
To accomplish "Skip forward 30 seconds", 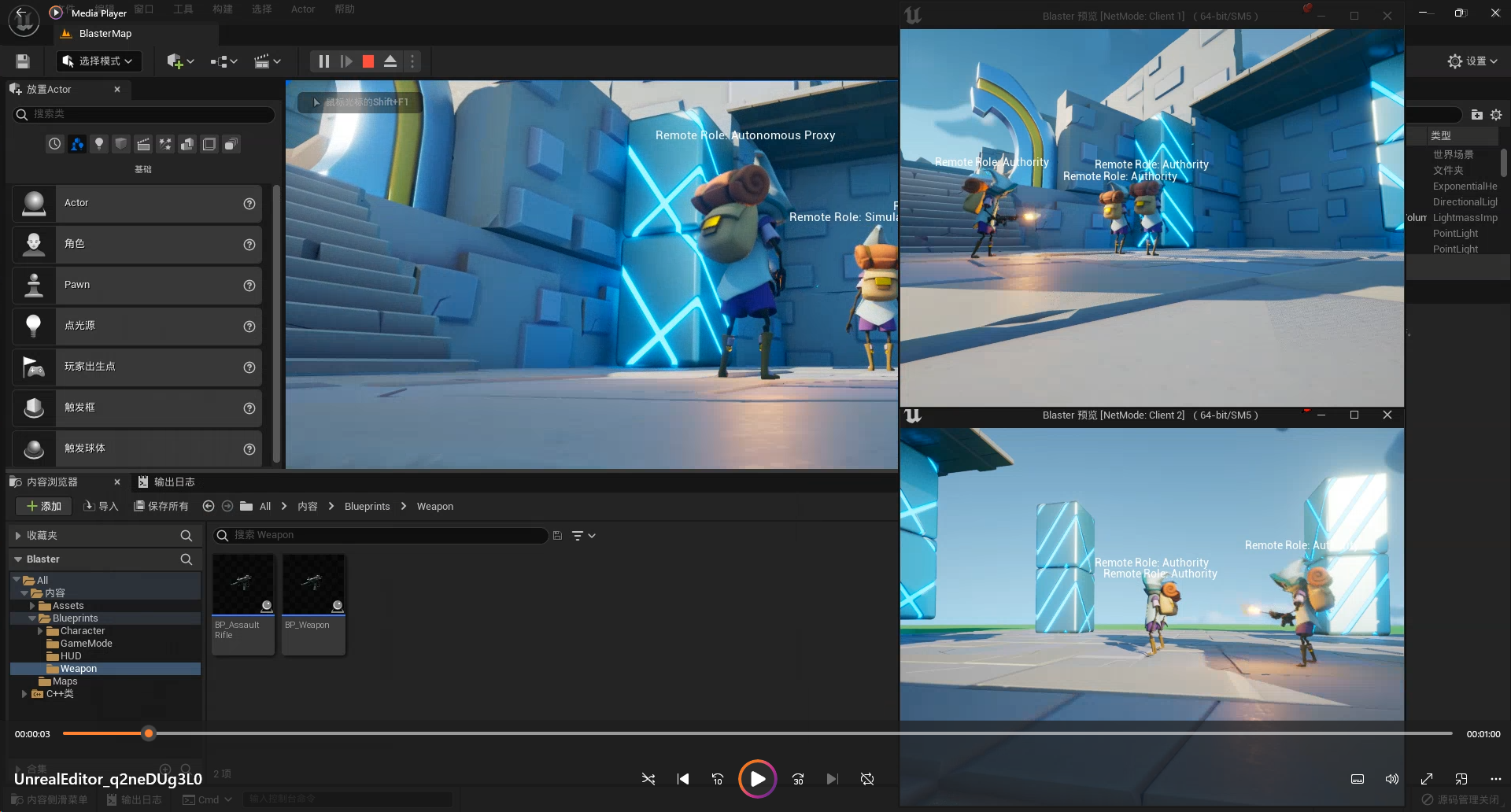I will (798, 779).
